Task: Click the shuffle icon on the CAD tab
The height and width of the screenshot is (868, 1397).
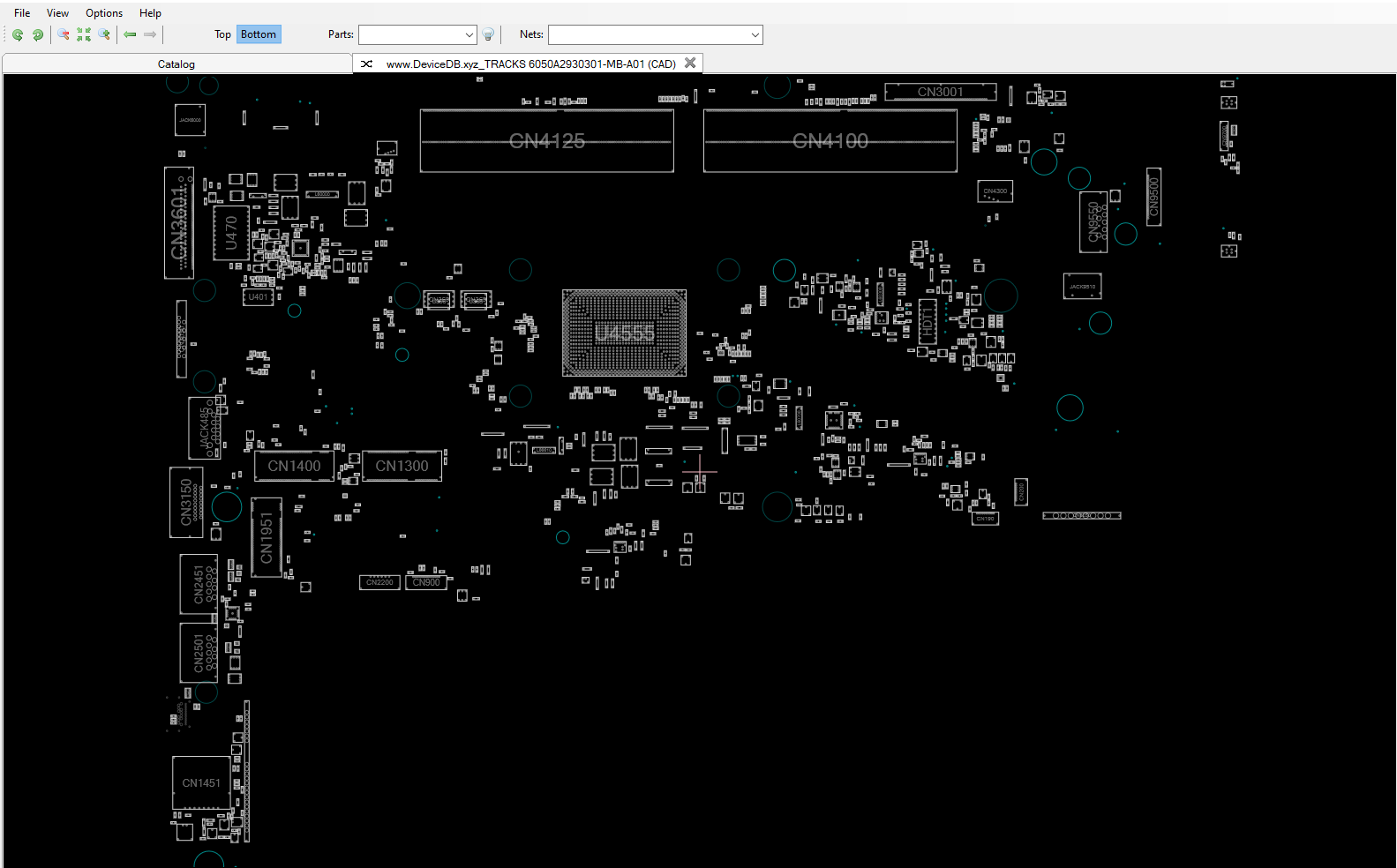Action: tap(366, 64)
